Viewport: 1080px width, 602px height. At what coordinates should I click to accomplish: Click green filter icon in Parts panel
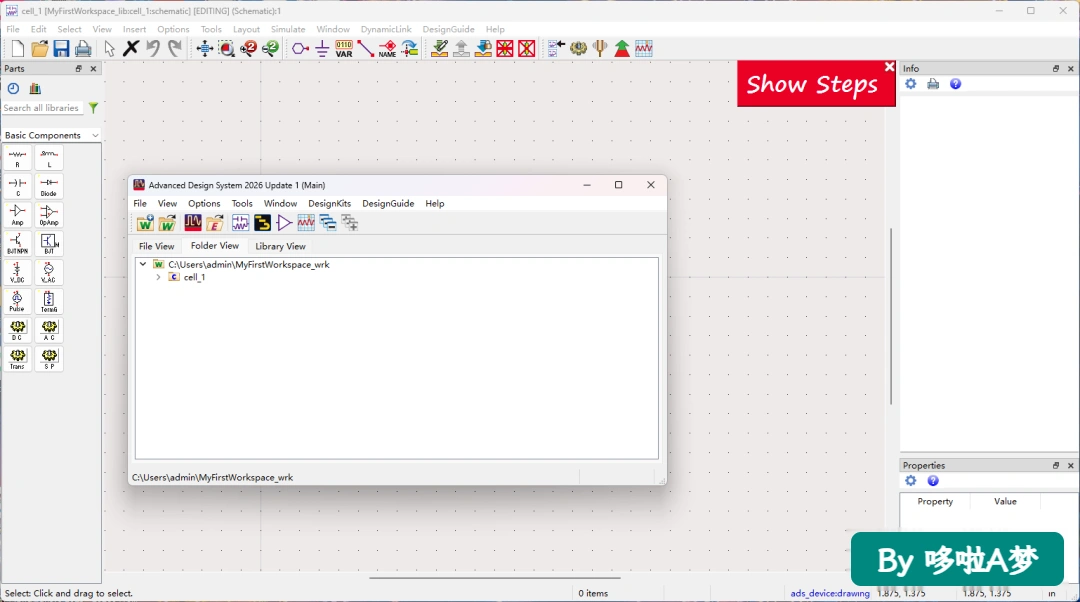point(93,108)
